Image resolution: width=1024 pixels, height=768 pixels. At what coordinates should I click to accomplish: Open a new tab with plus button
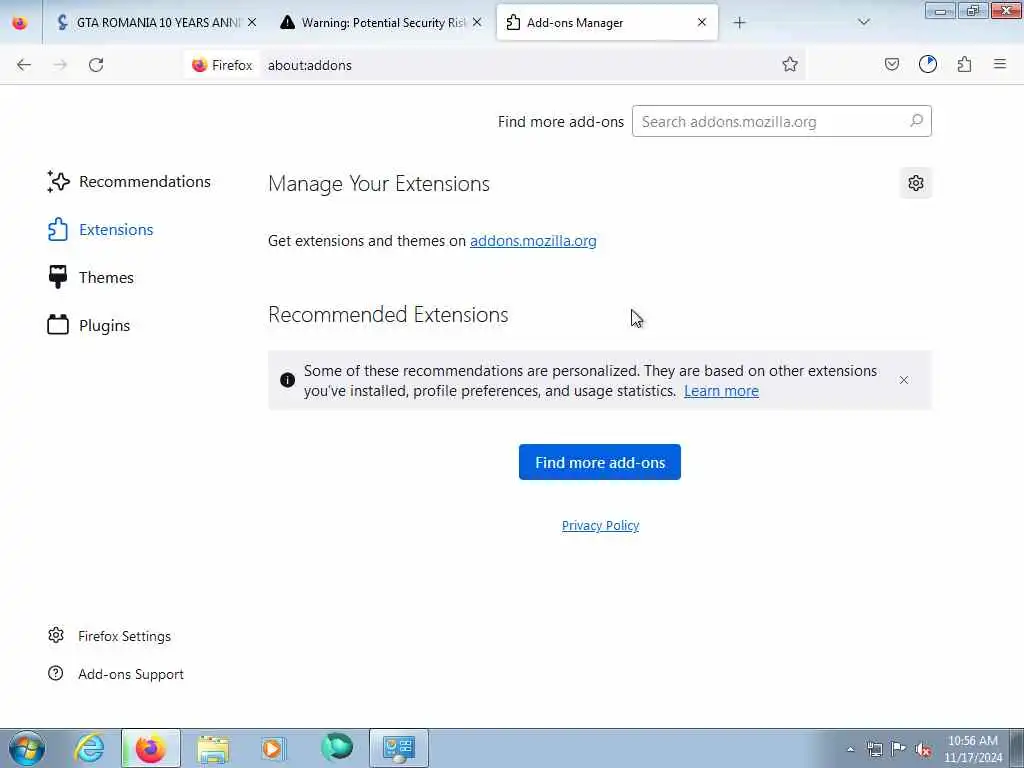click(x=739, y=23)
